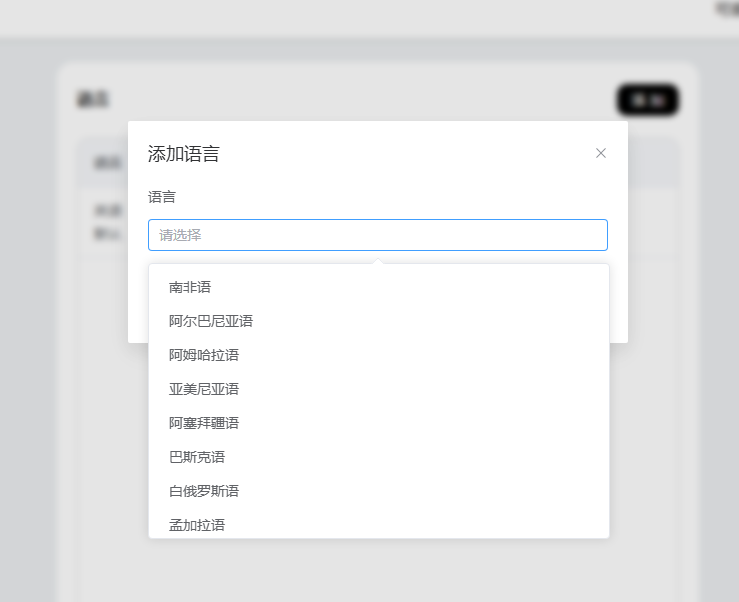This screenshot has height=602, width=739.
Task: Choose 孟加拉语 at the list bottom
Action: coord(197,524)
